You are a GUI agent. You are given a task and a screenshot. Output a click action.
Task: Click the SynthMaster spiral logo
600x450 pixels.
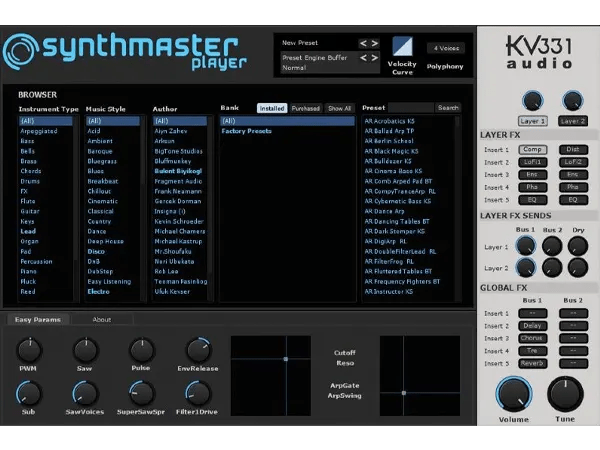tap(21, 51)
